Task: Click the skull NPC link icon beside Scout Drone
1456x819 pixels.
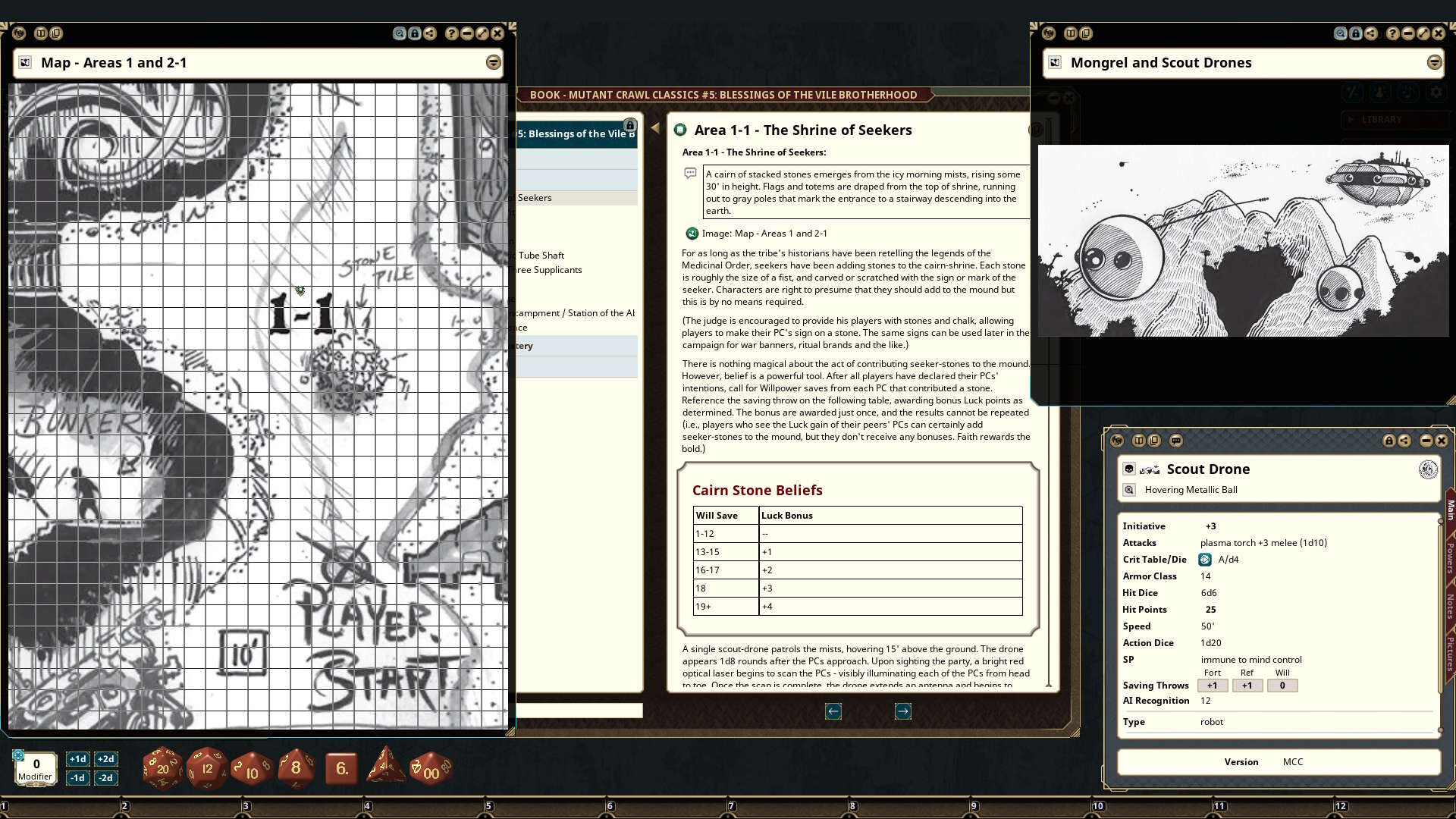Action: (1129, 469)
